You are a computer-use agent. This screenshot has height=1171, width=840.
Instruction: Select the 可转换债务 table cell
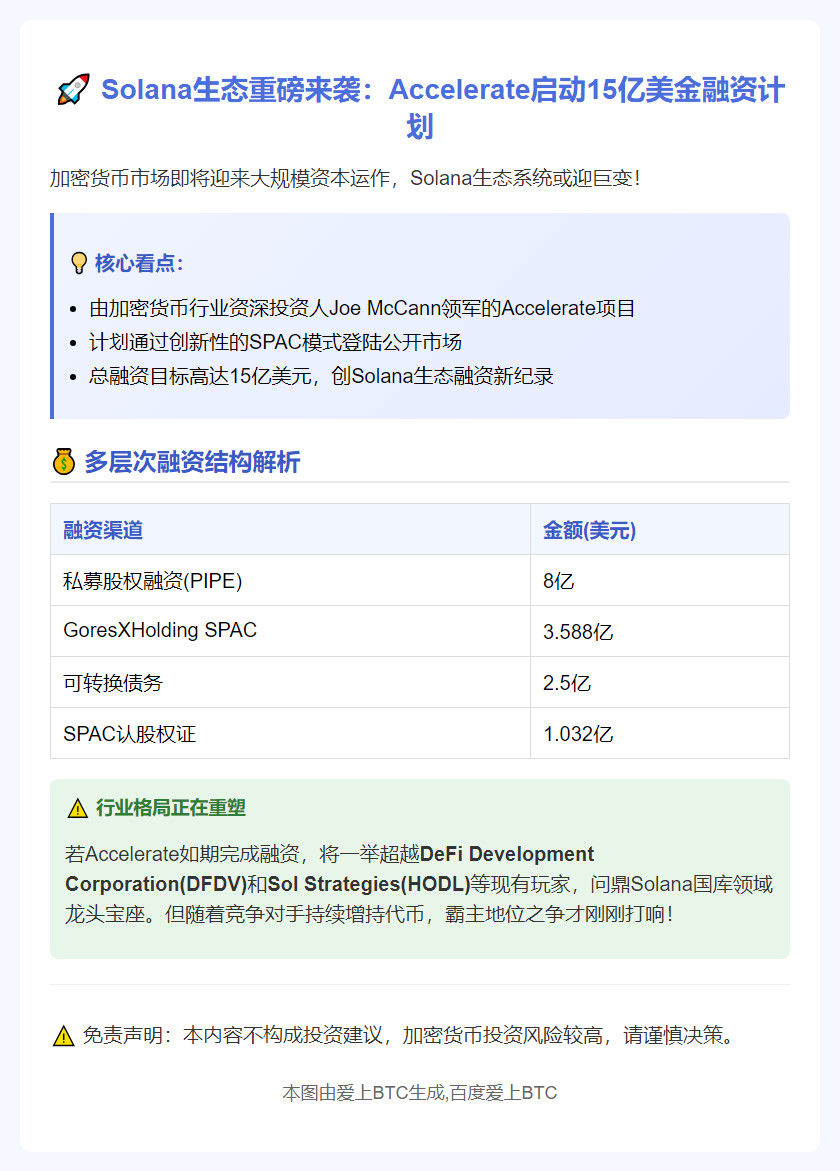click(x=290, y=682)
